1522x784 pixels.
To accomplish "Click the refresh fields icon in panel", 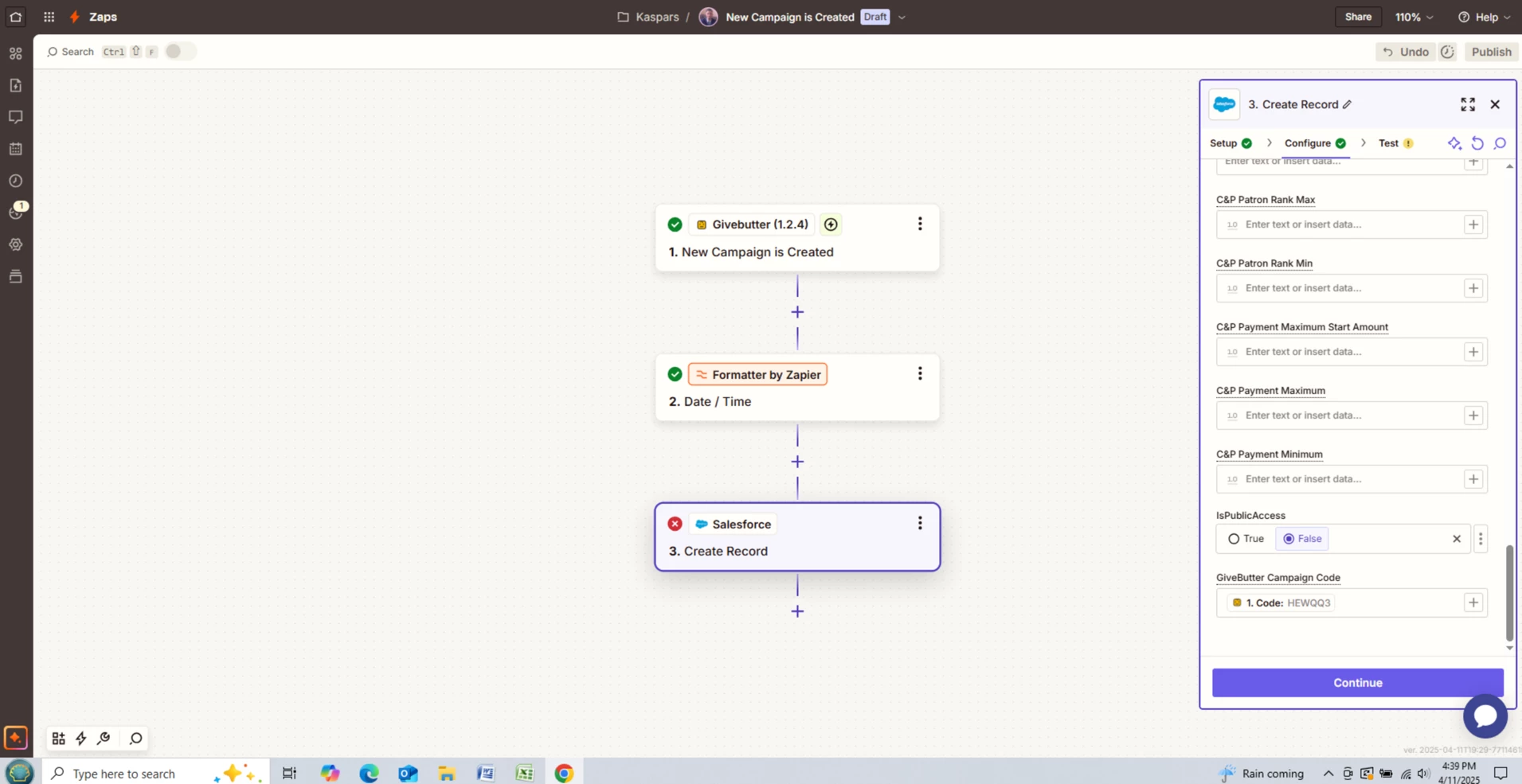I will coord(1477,143).
